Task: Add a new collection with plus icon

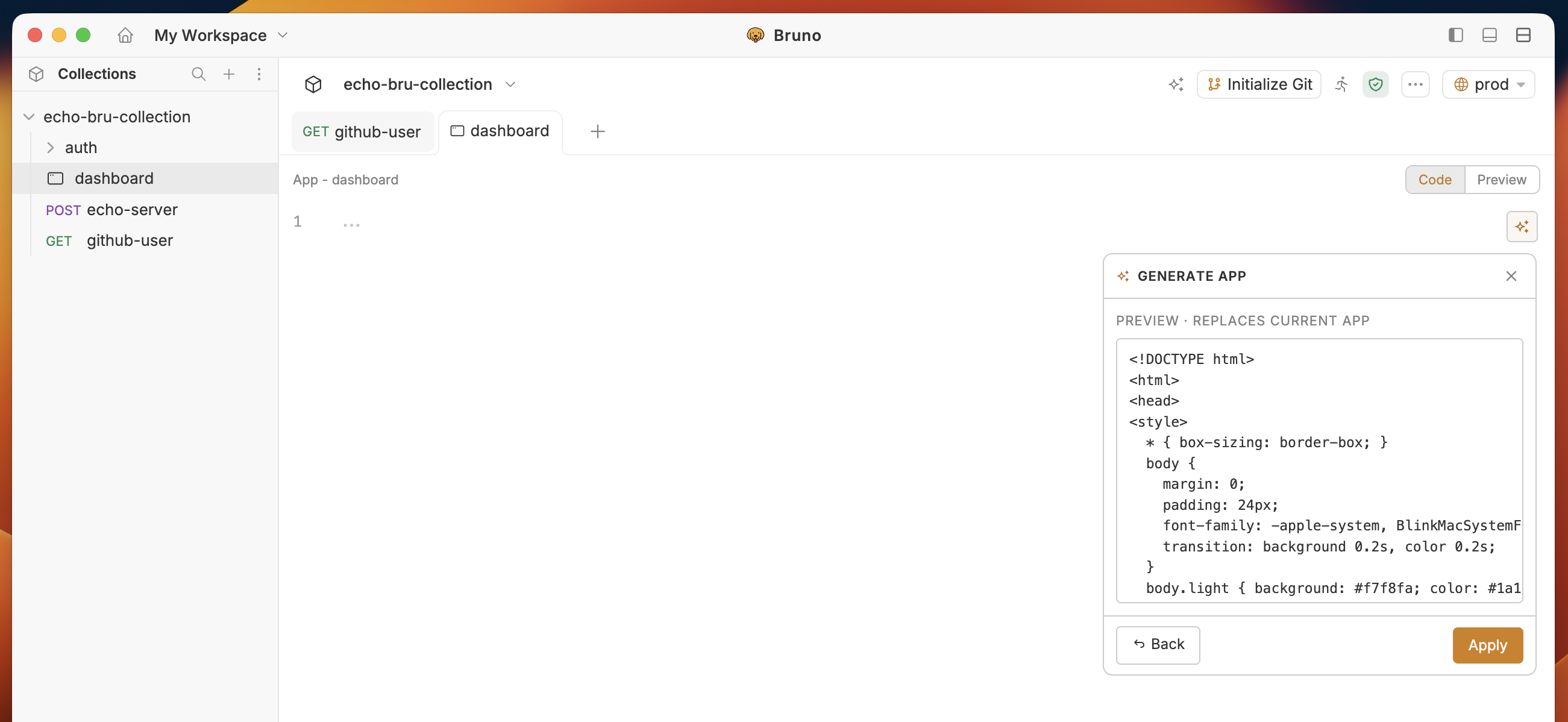Action: (229, 74)
